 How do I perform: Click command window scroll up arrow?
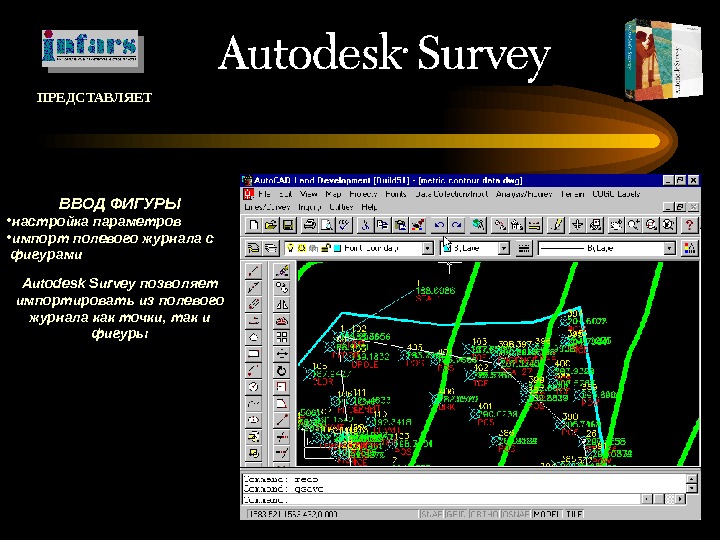(692, 479)
